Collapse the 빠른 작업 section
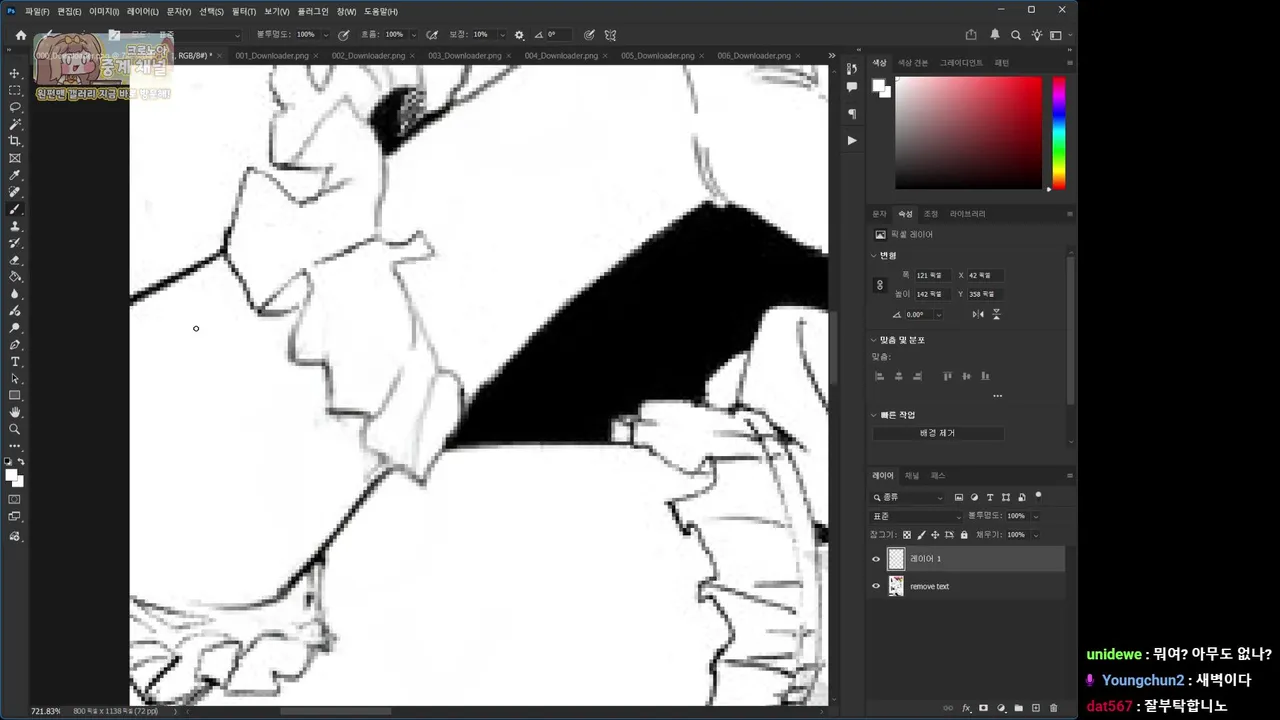The height and width of the screenshot is (720, 1280). point(873,415)
